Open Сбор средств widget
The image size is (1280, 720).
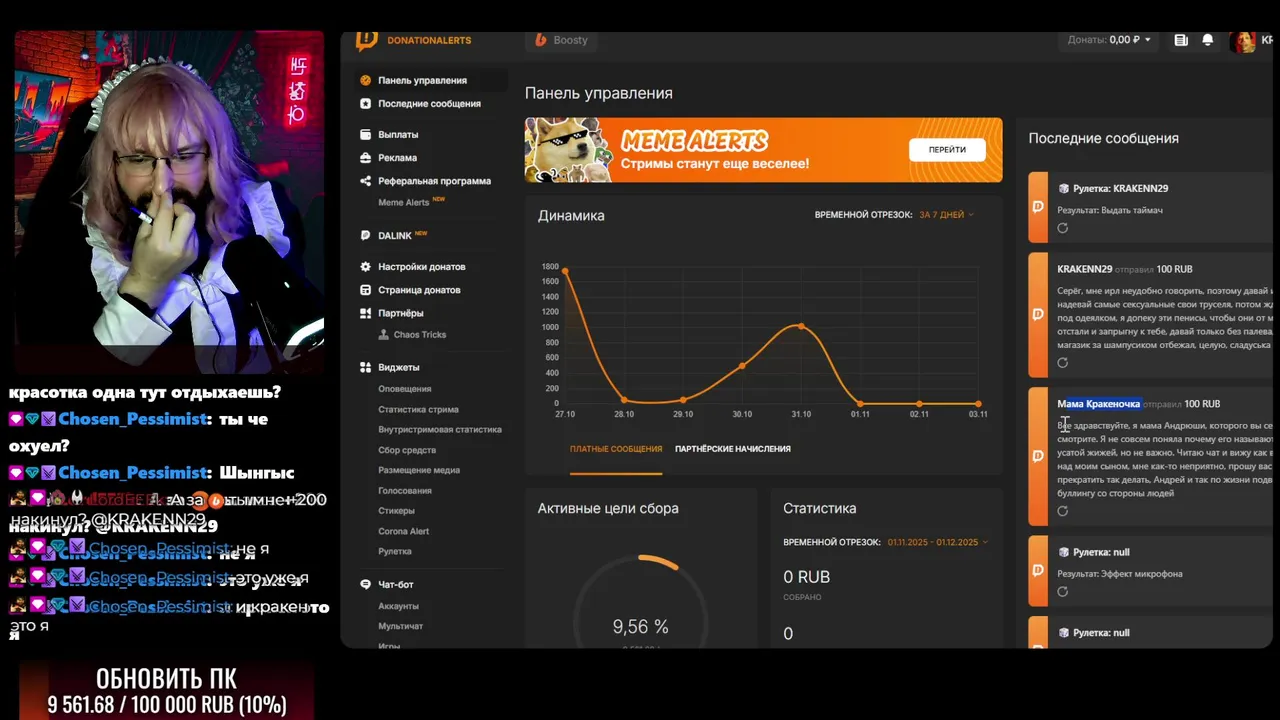click(407, 450)
